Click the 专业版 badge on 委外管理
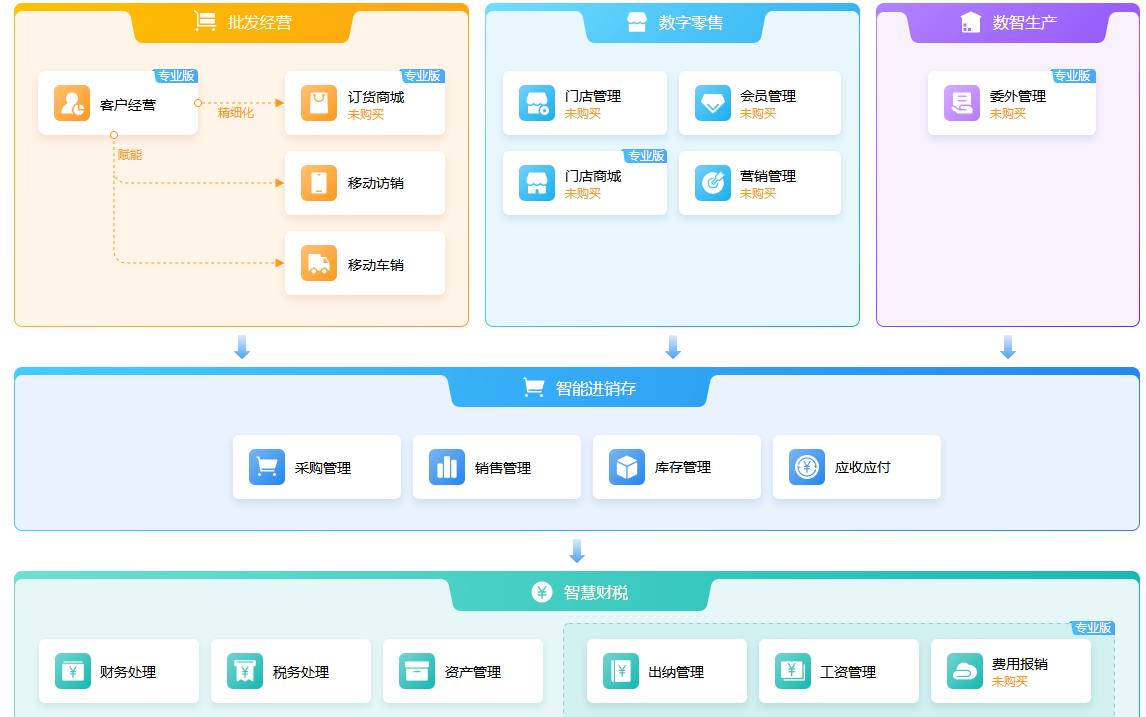 (1073, 76)
